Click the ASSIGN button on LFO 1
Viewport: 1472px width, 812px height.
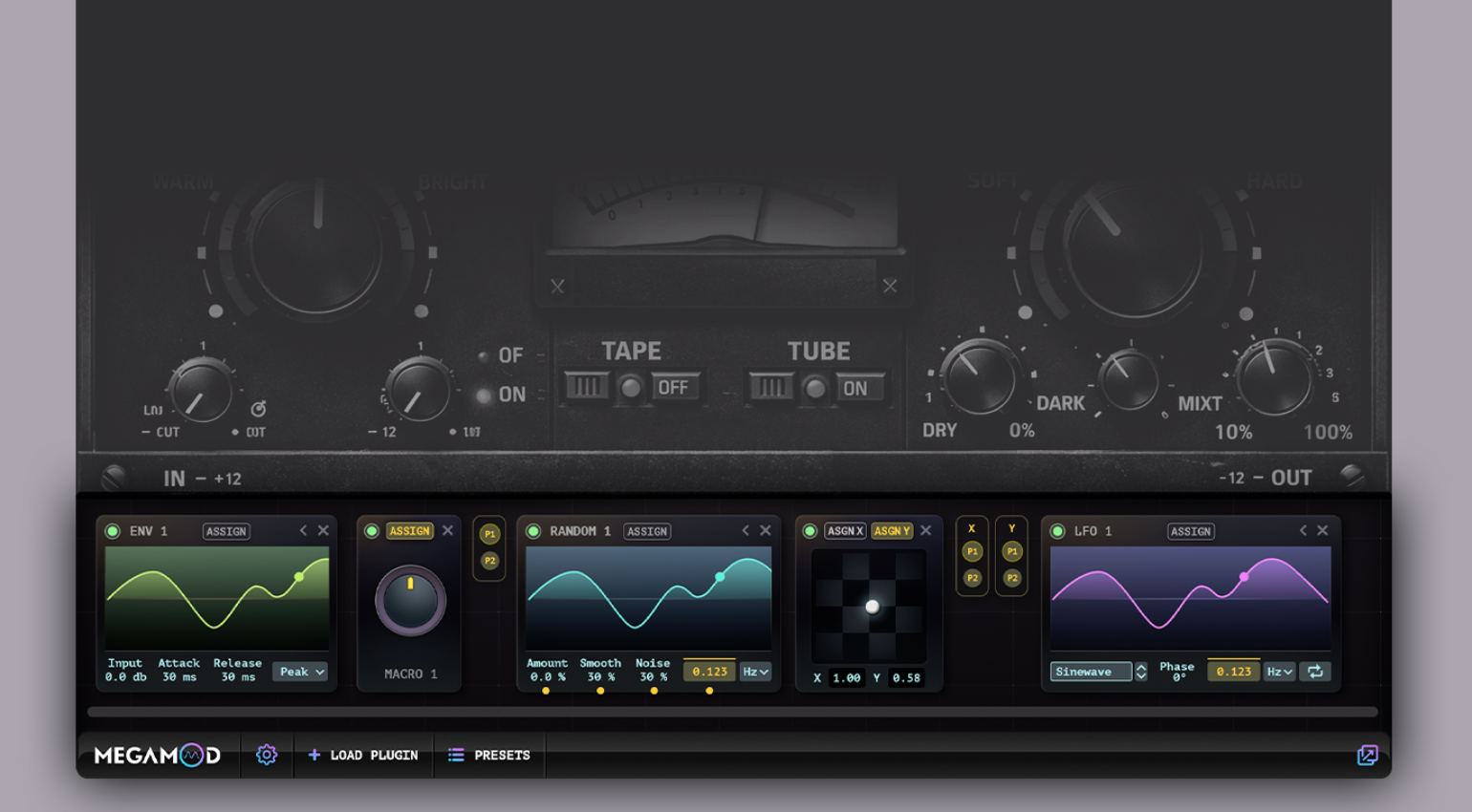1191,531
